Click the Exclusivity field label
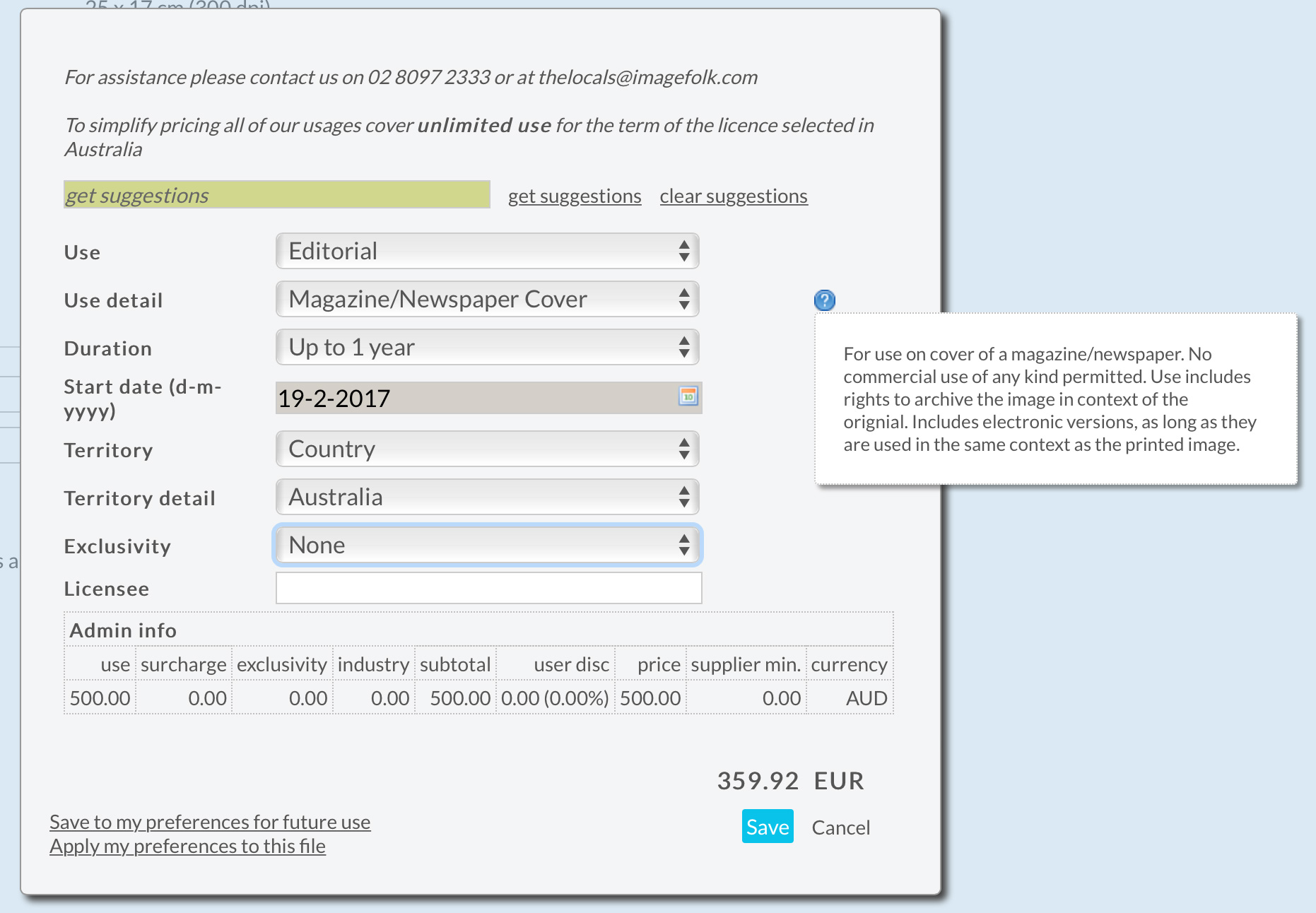1316x913 pixels. click(117, 546)
